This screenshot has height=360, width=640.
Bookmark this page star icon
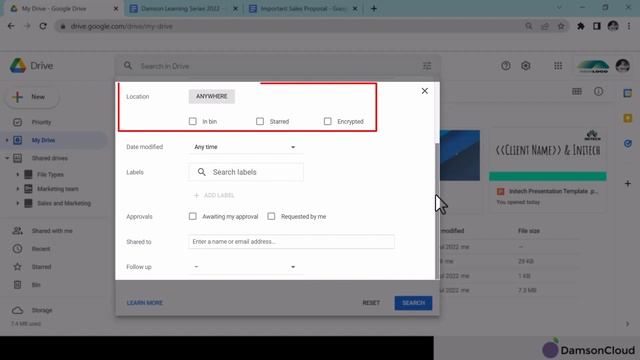(x=561, y=26)
